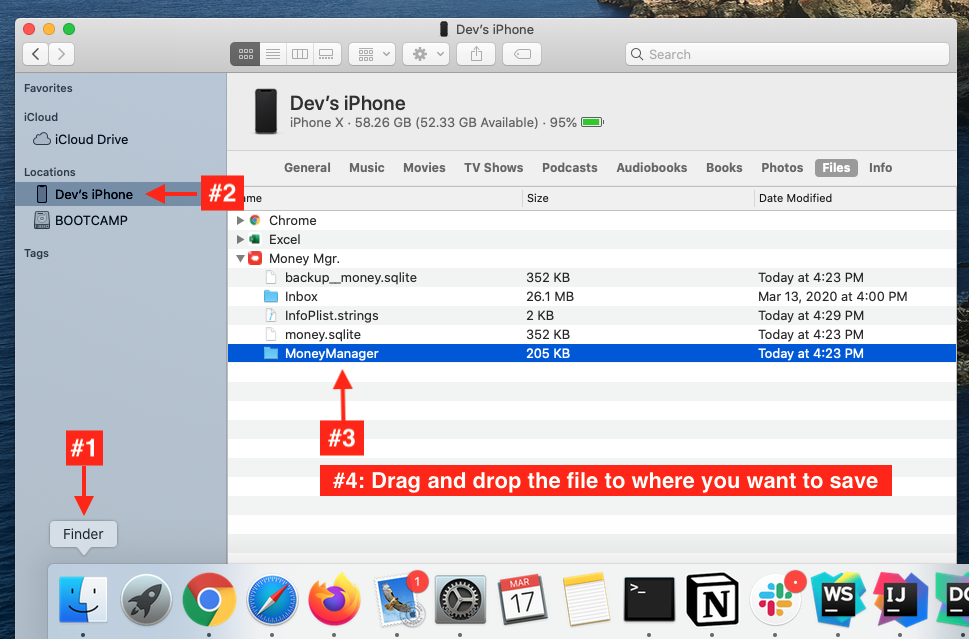
Task: Select the Chrome row in files list
Action: [x=591, y=221]
